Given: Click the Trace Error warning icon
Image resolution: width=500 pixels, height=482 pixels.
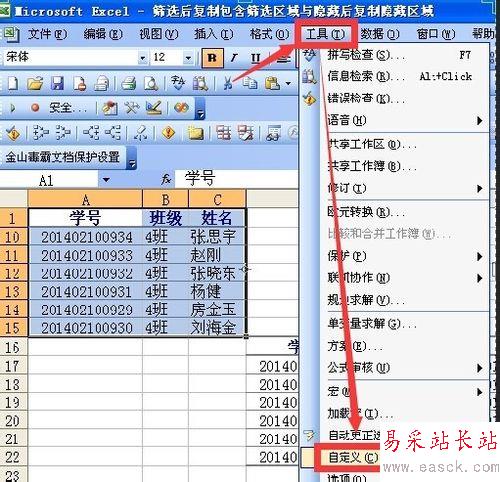Looking at the screenshot, I should click(168, 133).
